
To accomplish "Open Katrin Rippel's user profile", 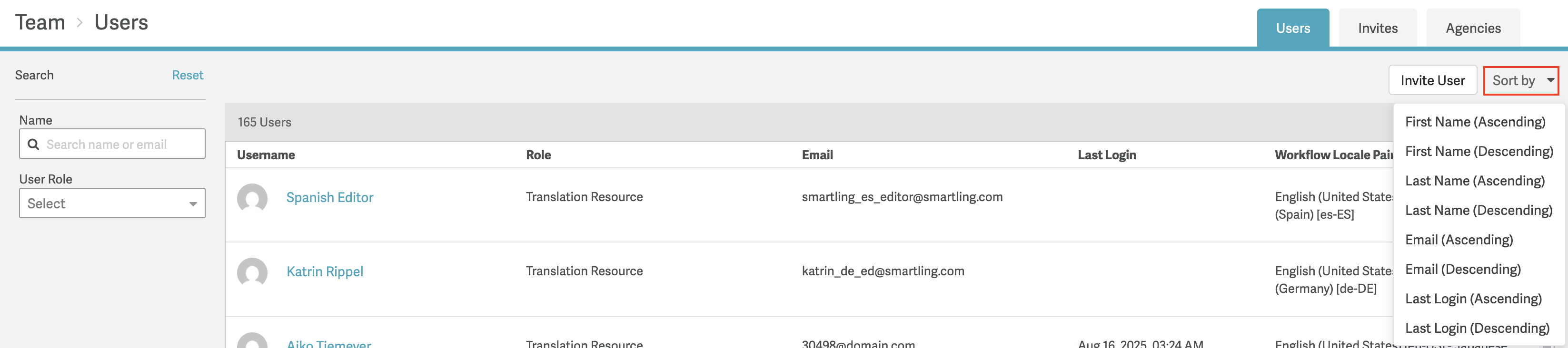I will 325,271.
